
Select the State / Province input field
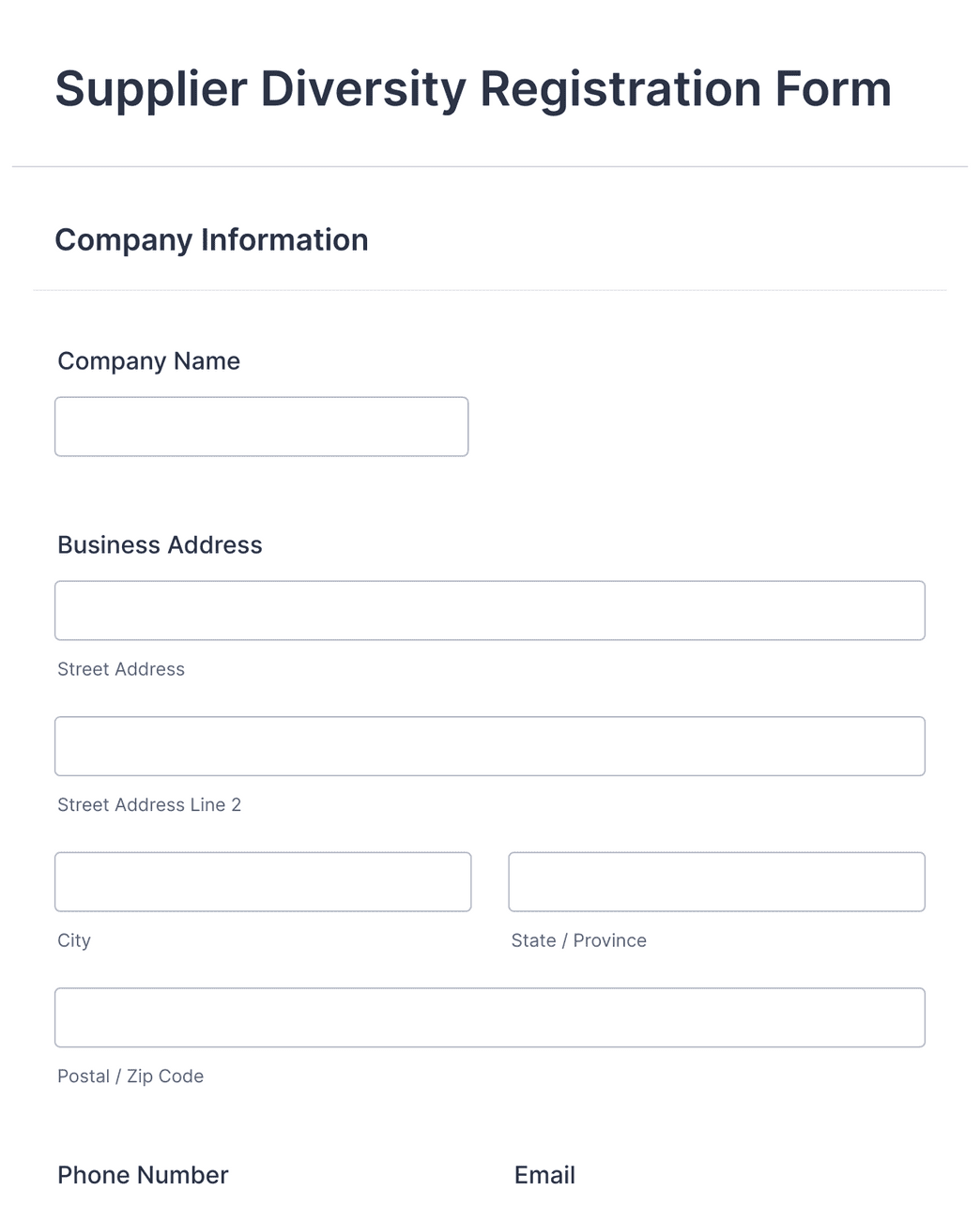tap(716, 881)
